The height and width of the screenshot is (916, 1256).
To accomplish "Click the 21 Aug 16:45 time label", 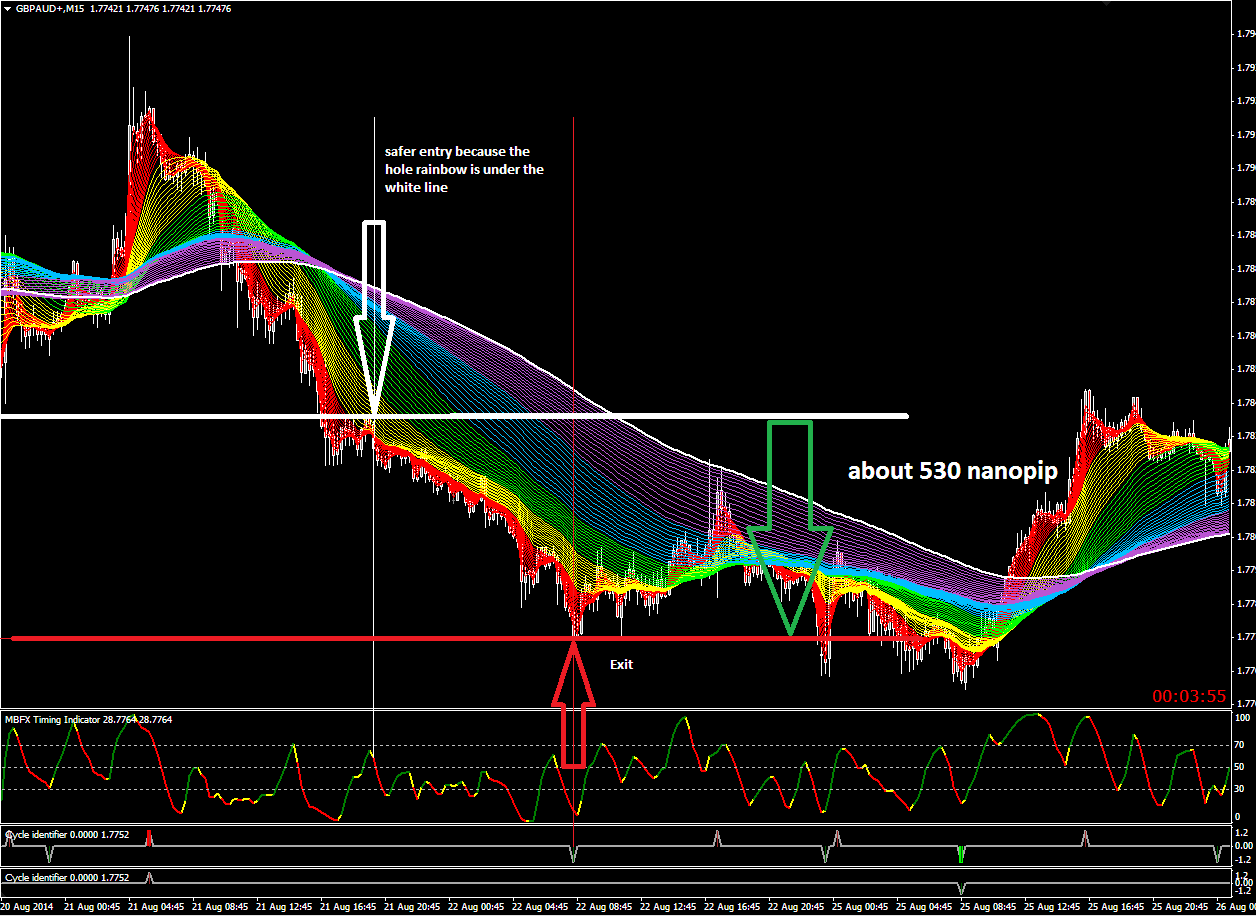I will [x=348, y=907].
